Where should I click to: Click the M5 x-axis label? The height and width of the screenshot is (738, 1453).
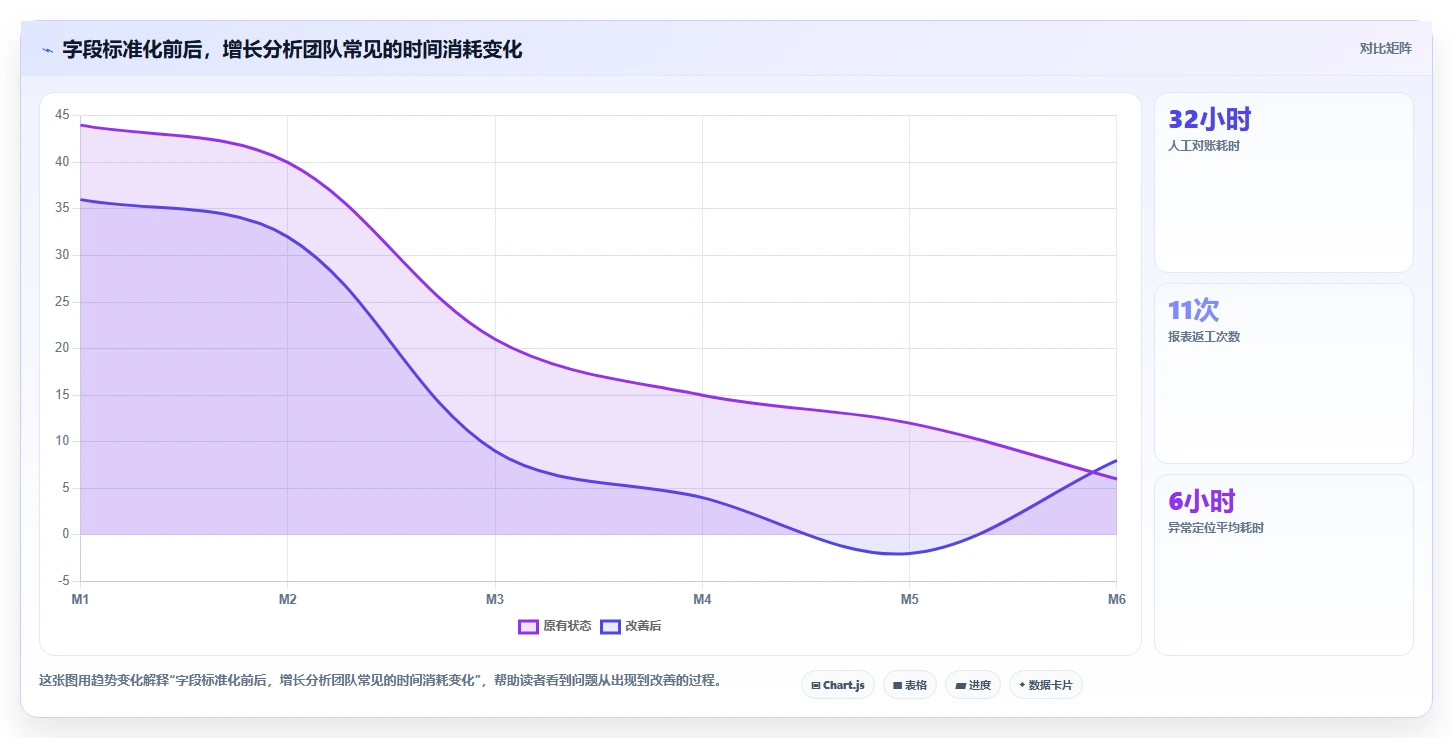(909, 599)
